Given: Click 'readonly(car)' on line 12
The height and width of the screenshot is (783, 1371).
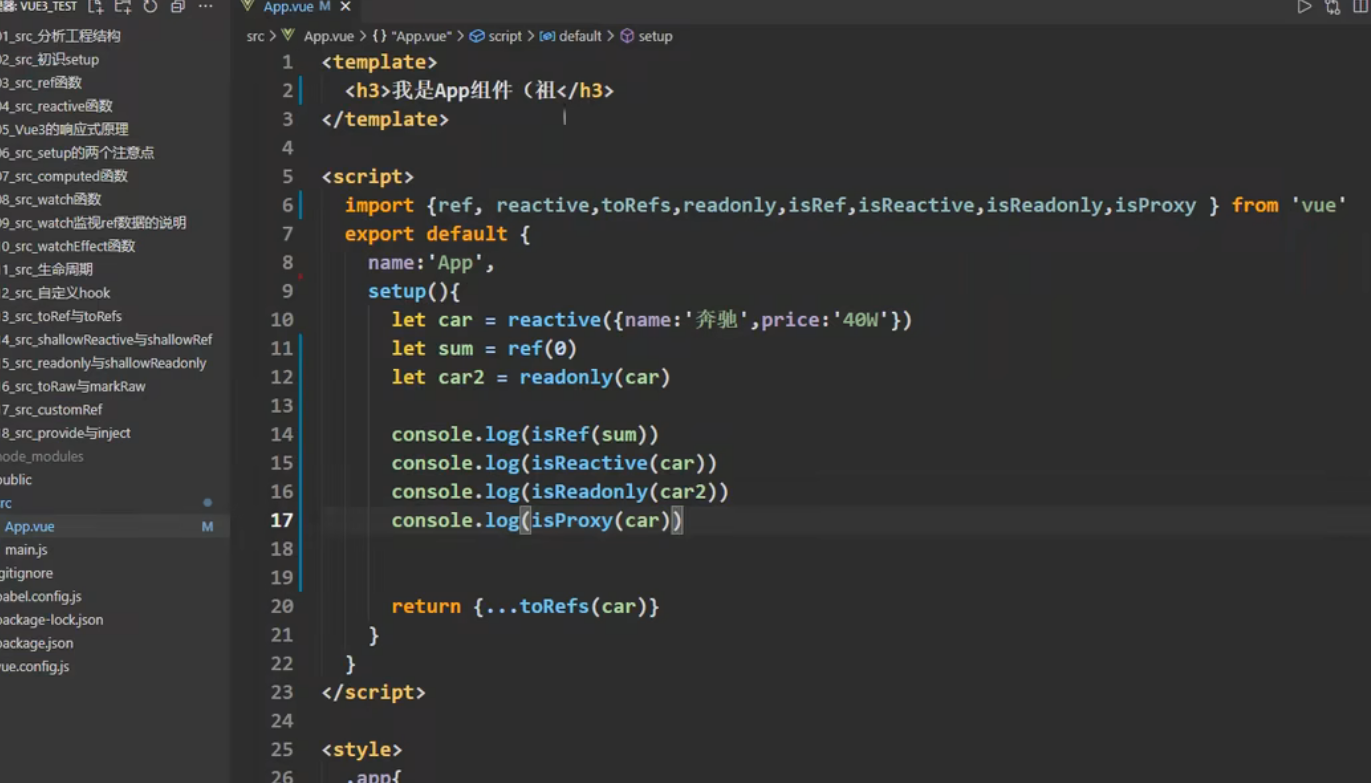Looking at the screenshot, I should [x=595, y=377].
